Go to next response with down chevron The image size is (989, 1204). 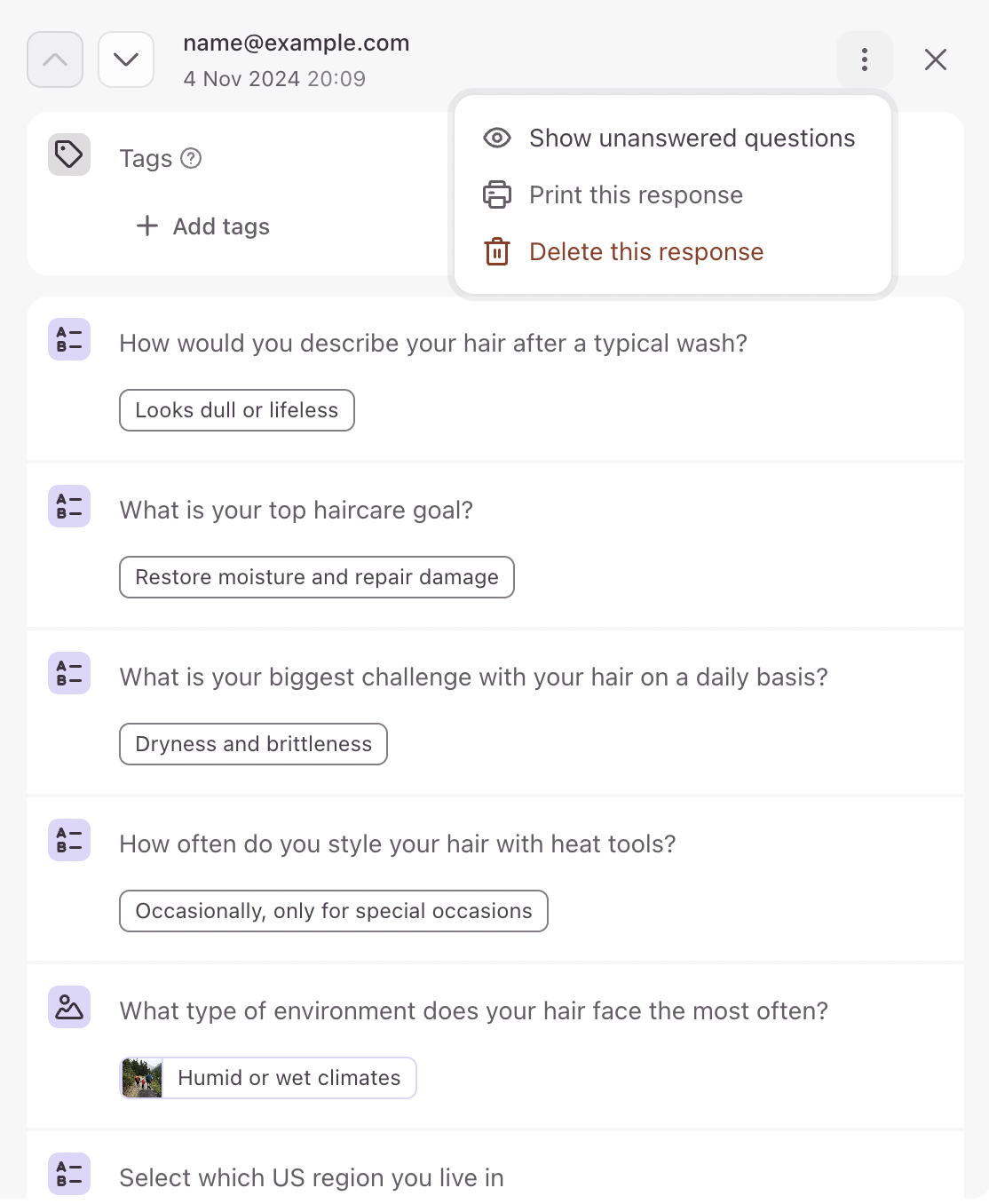(126, 59)
